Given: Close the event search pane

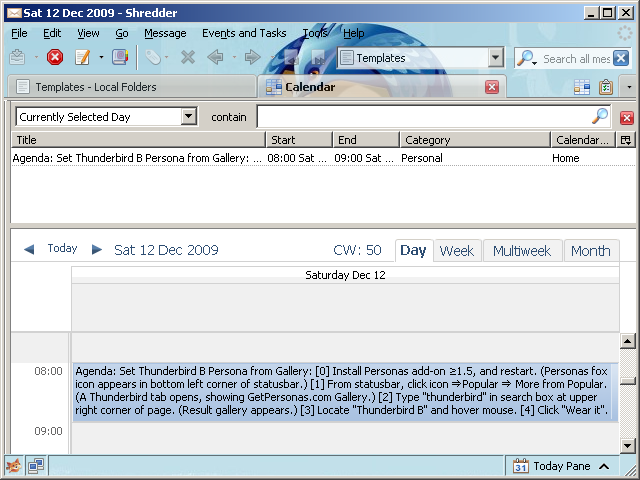Looking at the screenshot, I should tap(627, 118).
